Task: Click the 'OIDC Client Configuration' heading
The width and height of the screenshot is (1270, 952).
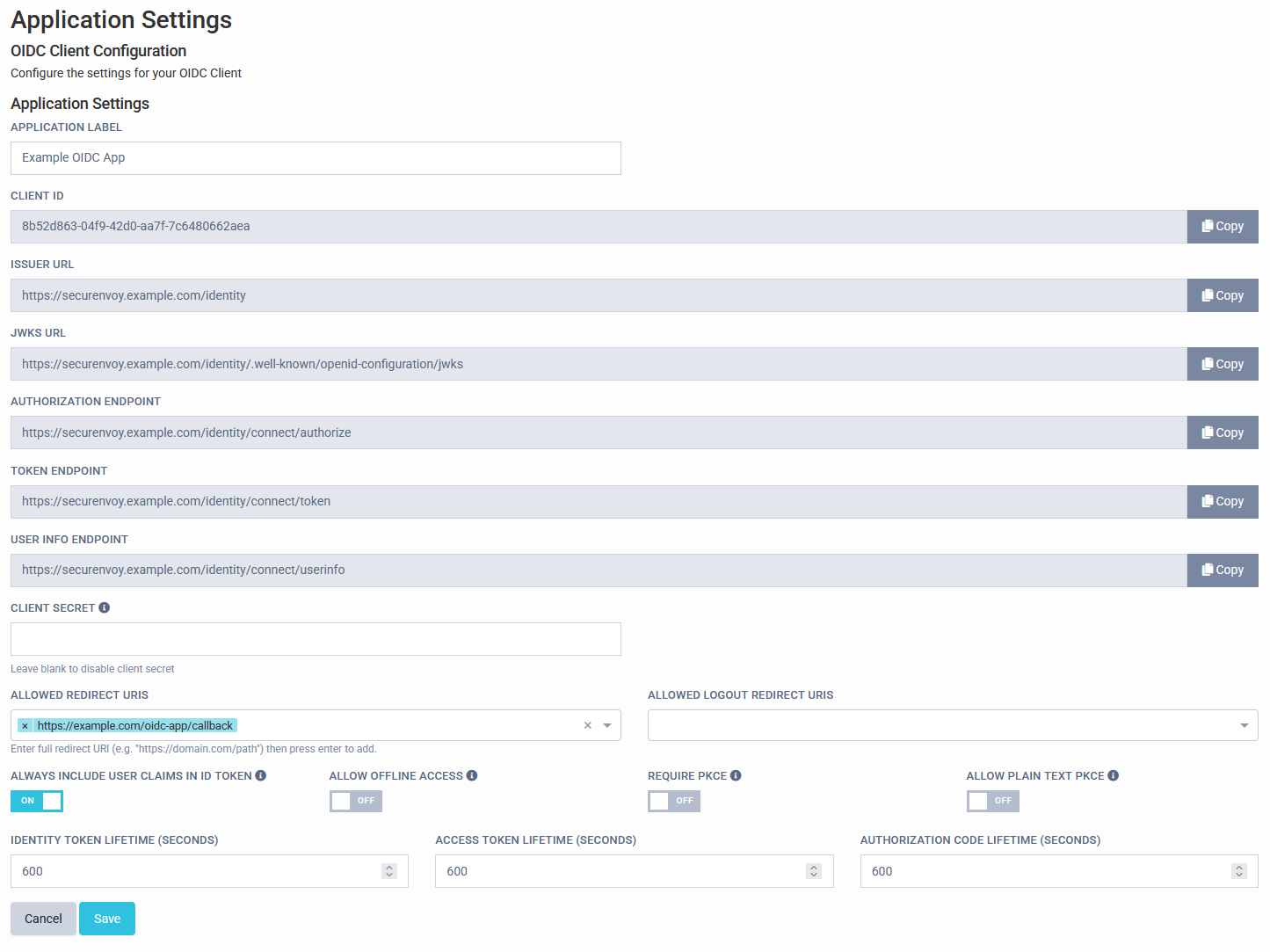Action: [98, 51]
